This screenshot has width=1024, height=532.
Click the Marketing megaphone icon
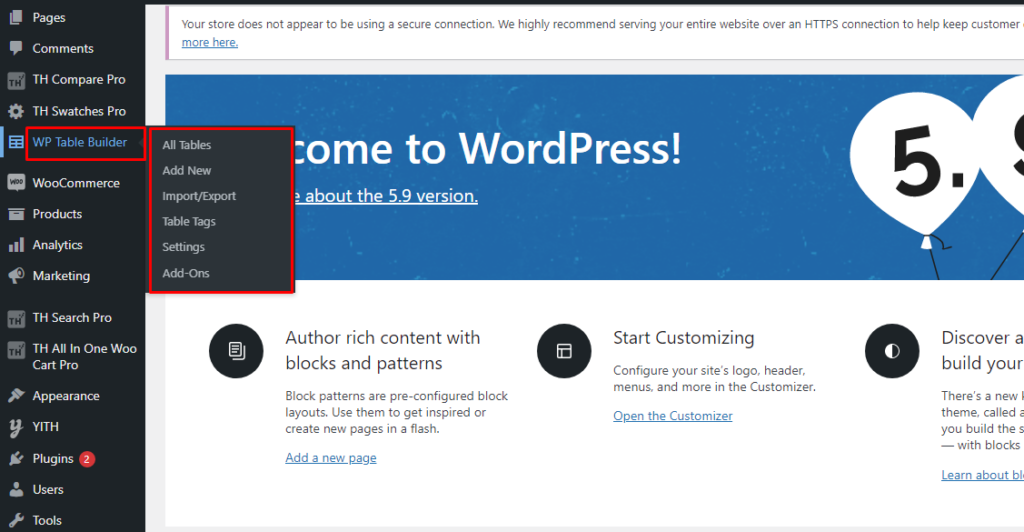(16, 276)
